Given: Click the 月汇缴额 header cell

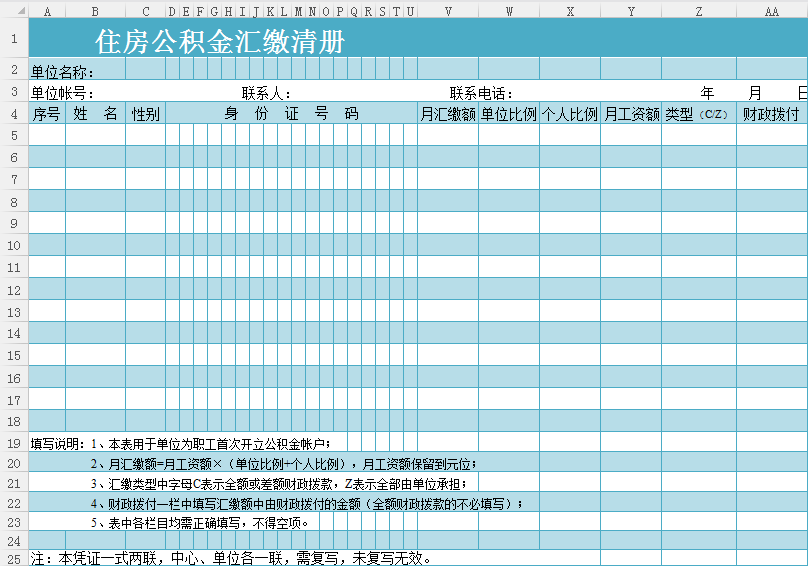Looking at the screenshot, I should (447, 114).
